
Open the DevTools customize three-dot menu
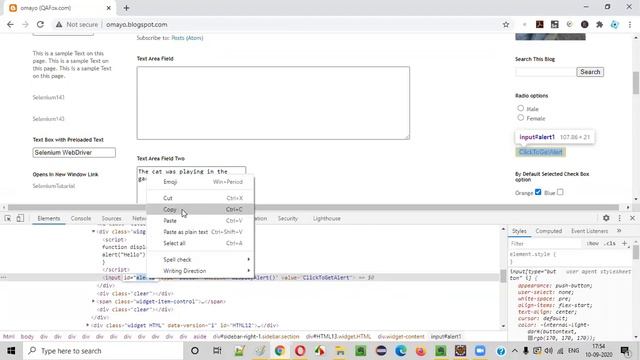[x=620, y=218]
